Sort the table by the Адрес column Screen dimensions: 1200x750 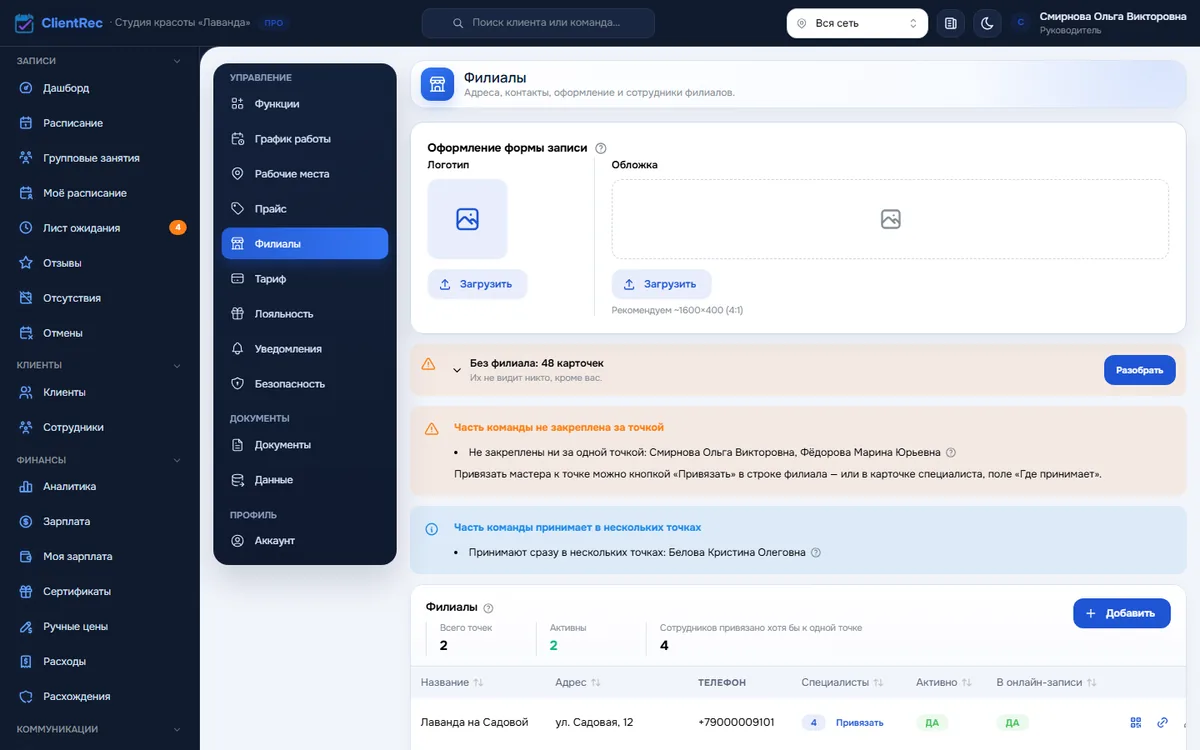coord(578,682)
